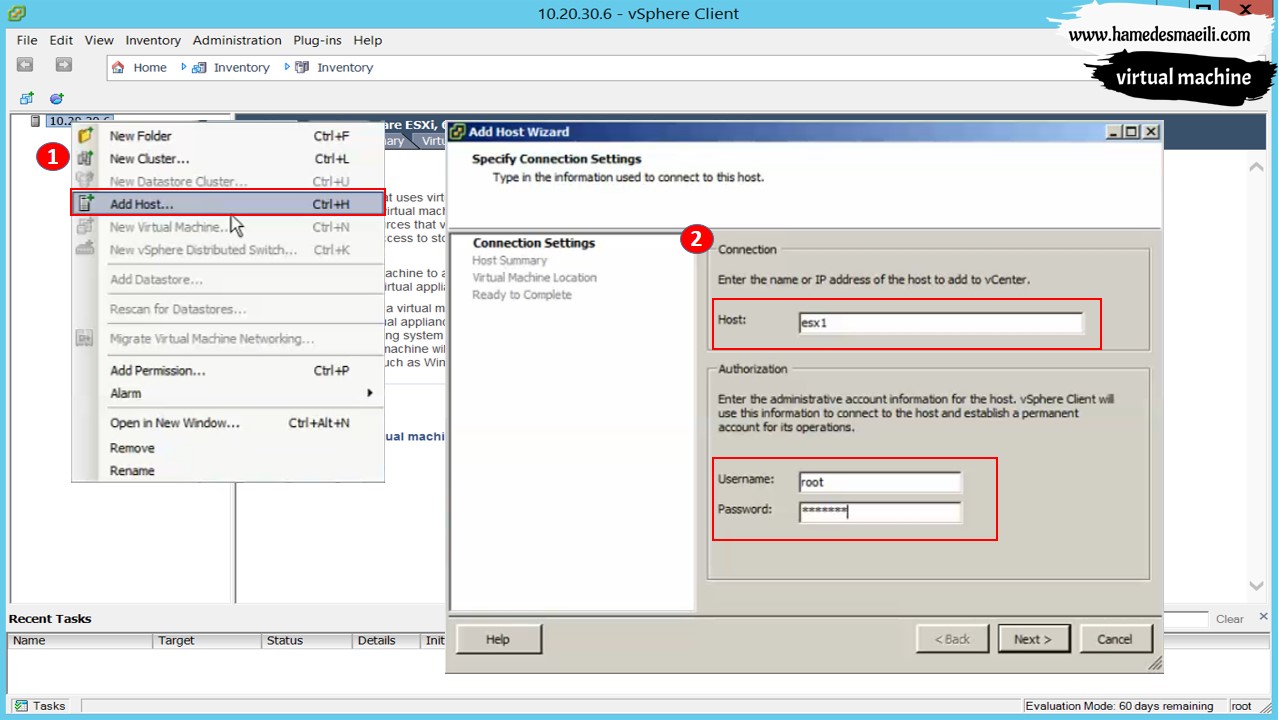The width and height of the screenshot is (1280, 720).
Task: Click the Details column header
Action: [387, 640]
